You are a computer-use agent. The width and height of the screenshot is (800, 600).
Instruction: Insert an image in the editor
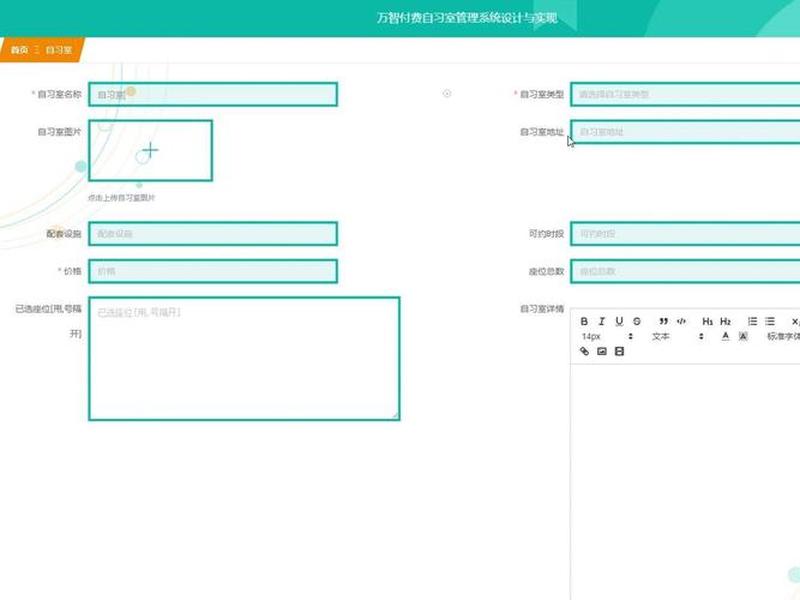602,351
